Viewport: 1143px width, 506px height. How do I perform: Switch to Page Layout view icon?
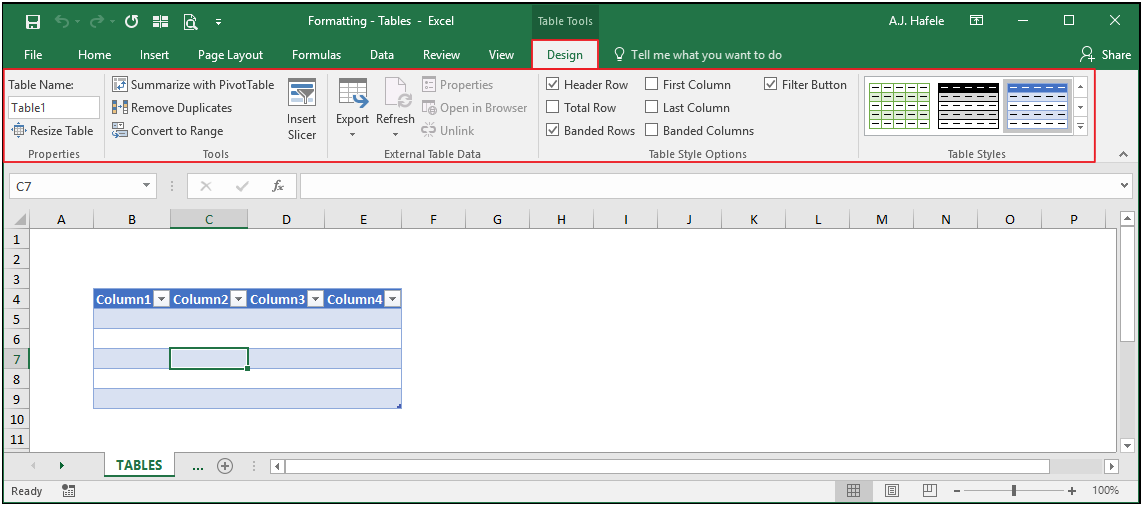(892, 491)
